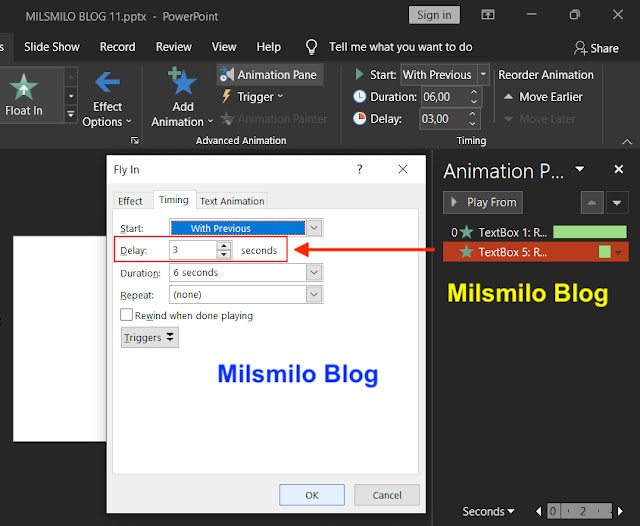Click the Animation Painter tool
The image size is (640, 526).
(274, 119)
